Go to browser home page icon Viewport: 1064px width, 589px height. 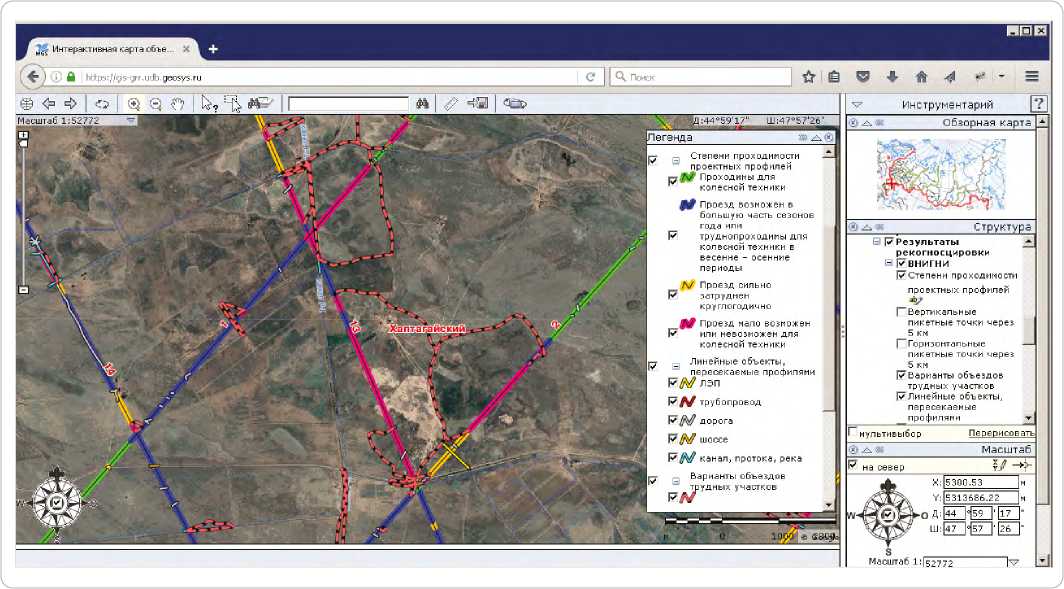pyautogui.click(x=922, y=77)
